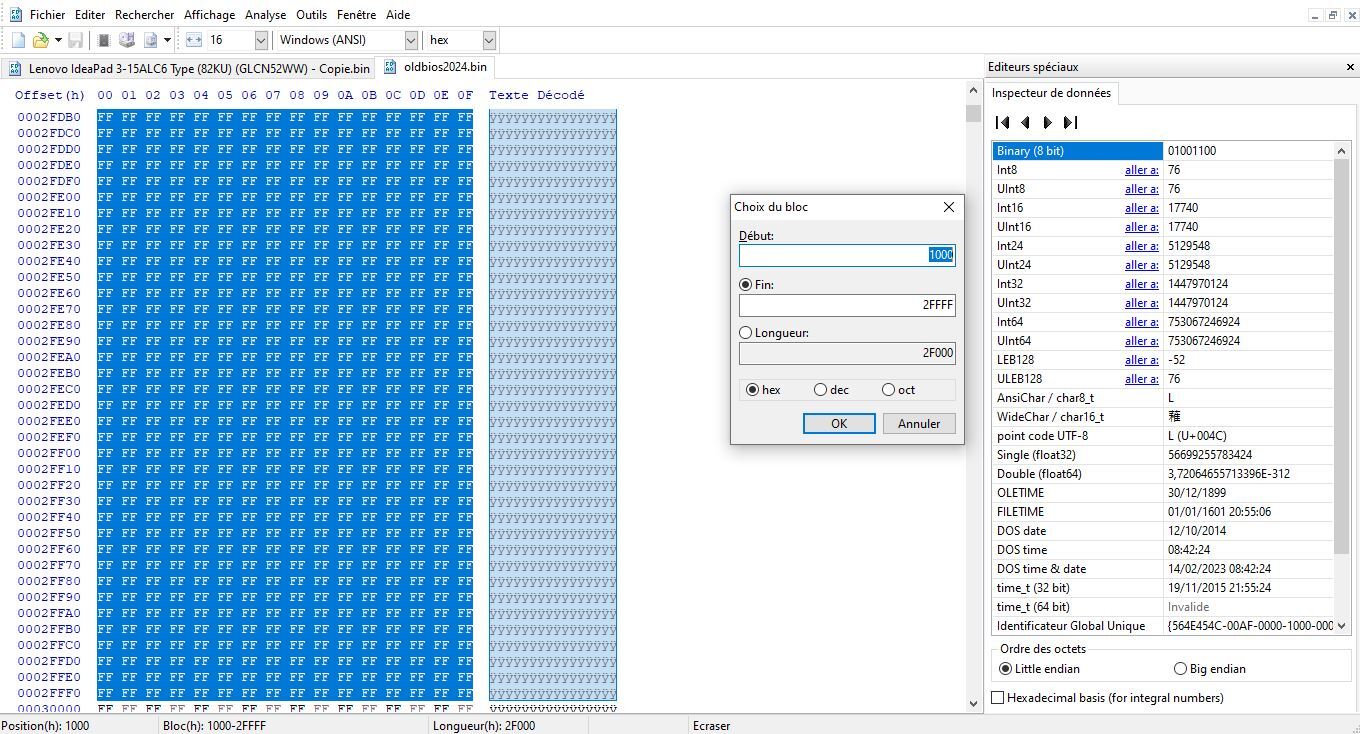Viewport: 1360px width, 734px height.
Task: Expand the bytes per row dropdown
Action: (261, 40)
